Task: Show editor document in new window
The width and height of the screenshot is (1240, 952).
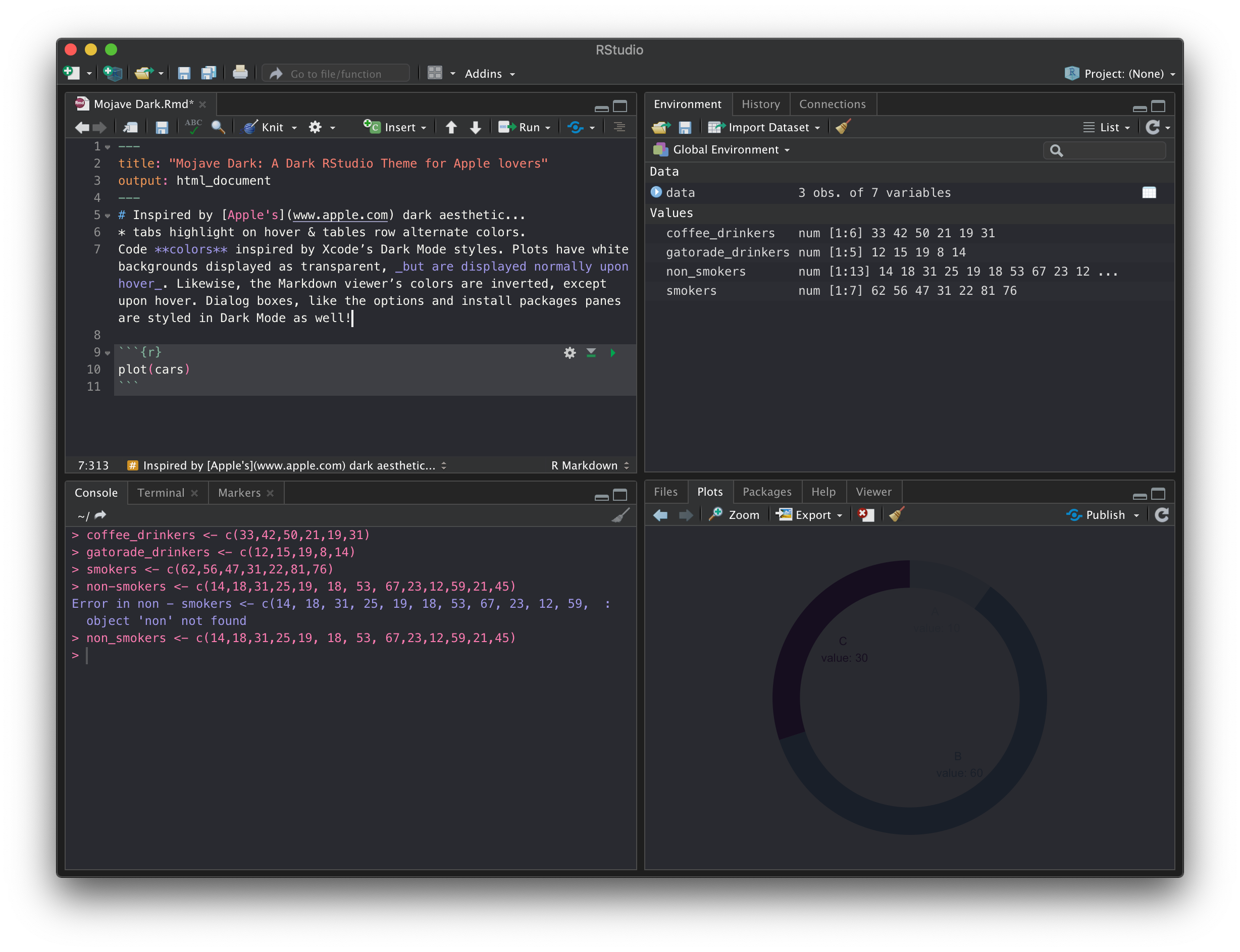Action: 131,128
